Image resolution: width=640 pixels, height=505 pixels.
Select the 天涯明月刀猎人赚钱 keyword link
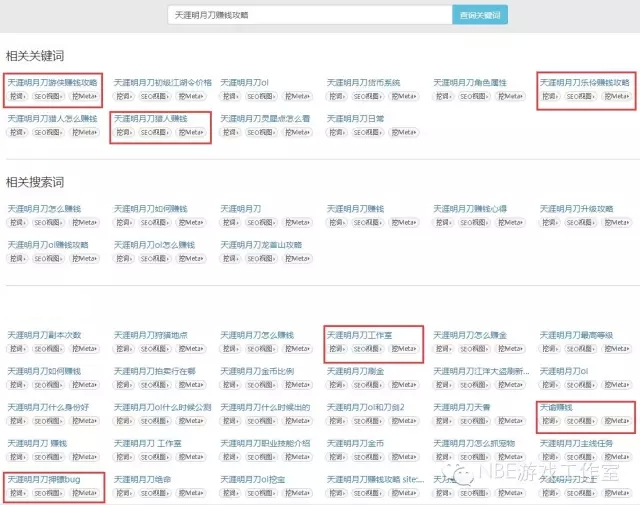pyautogui.click(x=150, y=118)
